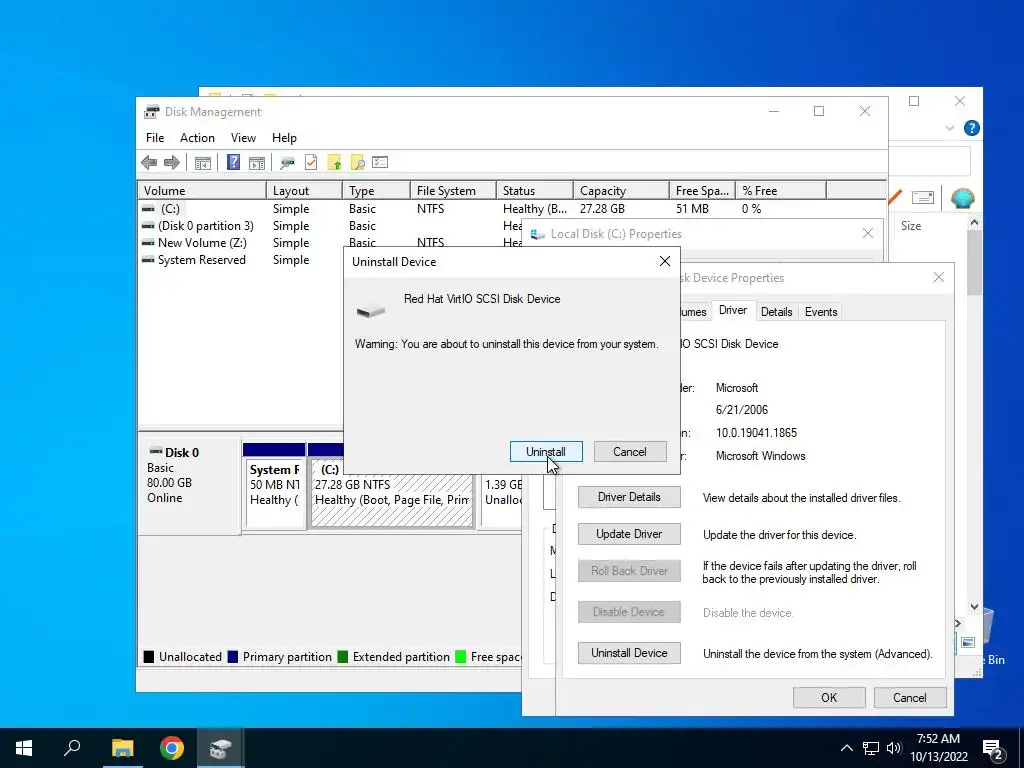Open the Windows Start menu
1024x768 pixels.
[24, 748]
